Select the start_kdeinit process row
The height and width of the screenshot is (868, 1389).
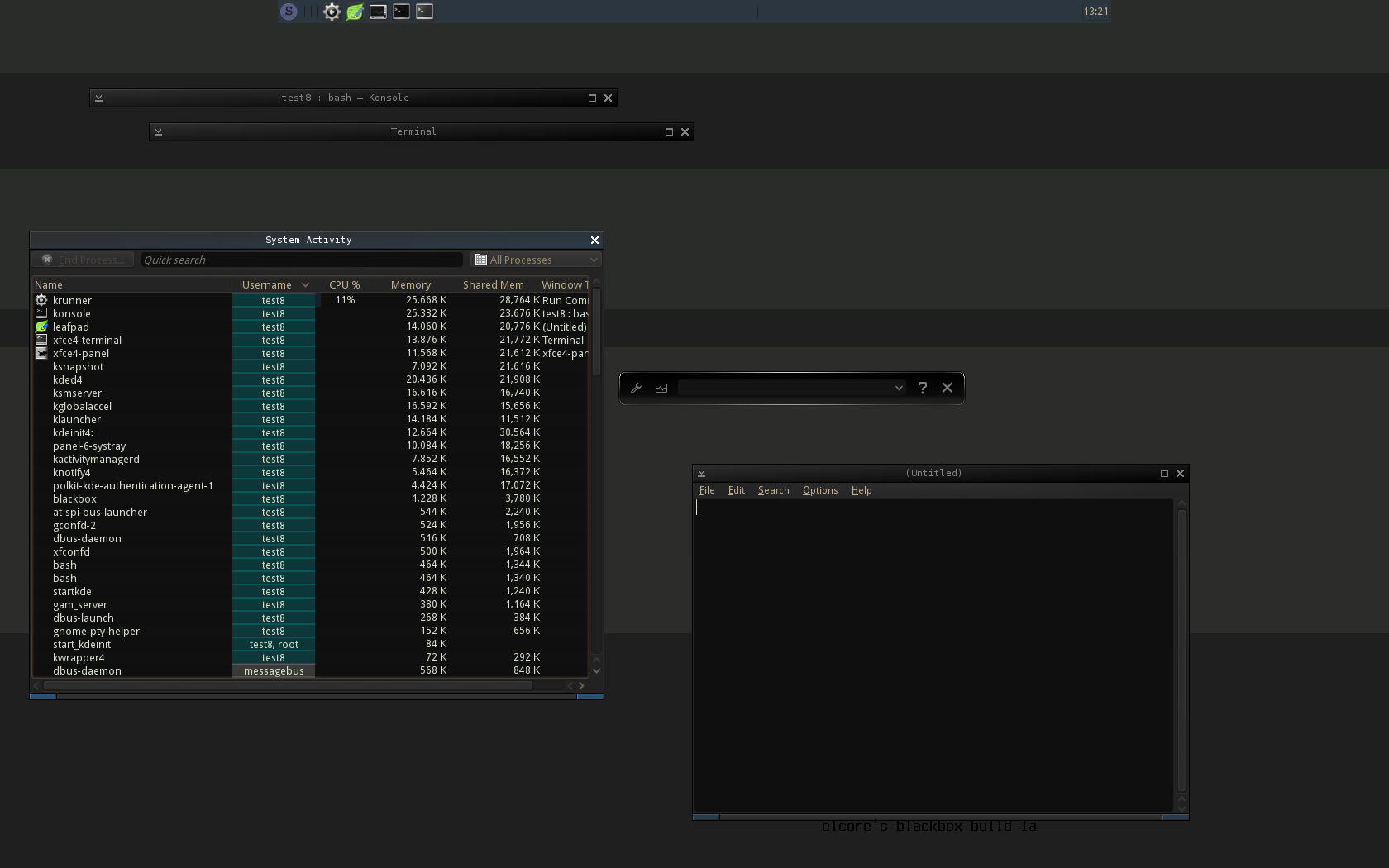[x=310, y=644]
